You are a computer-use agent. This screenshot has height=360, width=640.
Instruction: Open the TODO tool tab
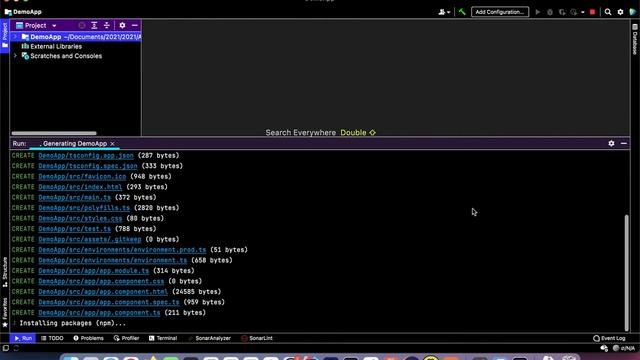point(52,338)
